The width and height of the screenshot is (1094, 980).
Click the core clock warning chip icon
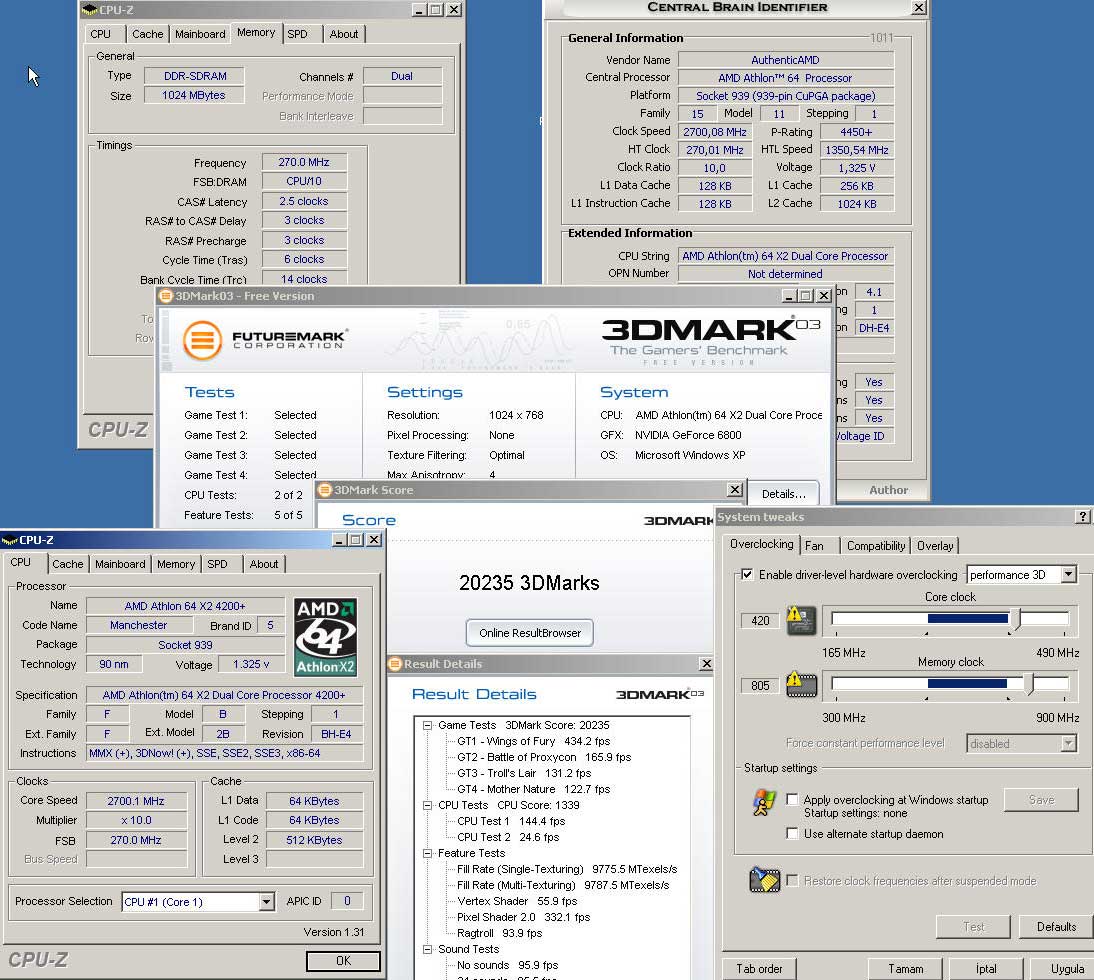pos(801,620)
